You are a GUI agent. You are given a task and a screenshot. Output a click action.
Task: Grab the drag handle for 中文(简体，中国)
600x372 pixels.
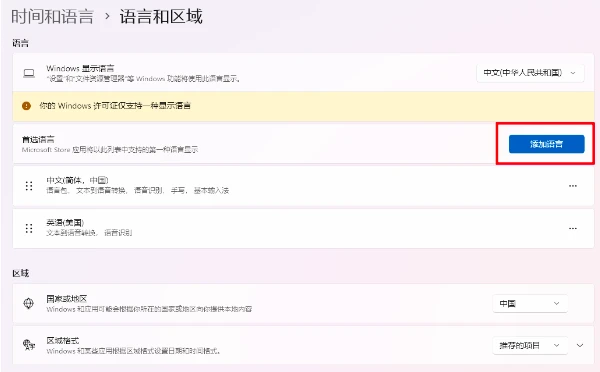(x=29, y=186)
